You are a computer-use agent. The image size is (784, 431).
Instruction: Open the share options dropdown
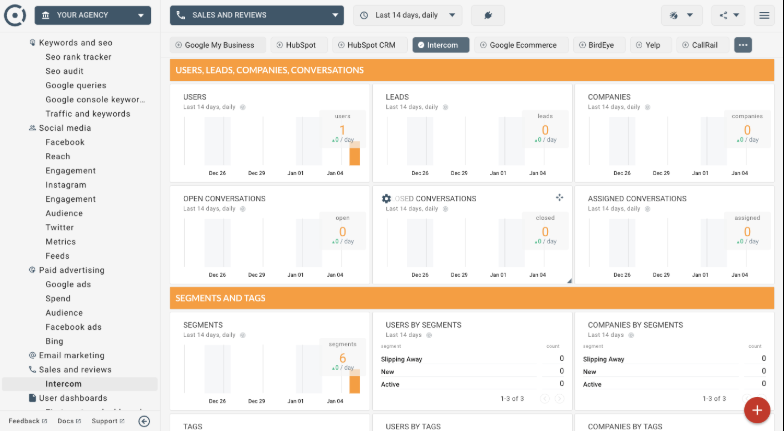click(x=727, y=16)
